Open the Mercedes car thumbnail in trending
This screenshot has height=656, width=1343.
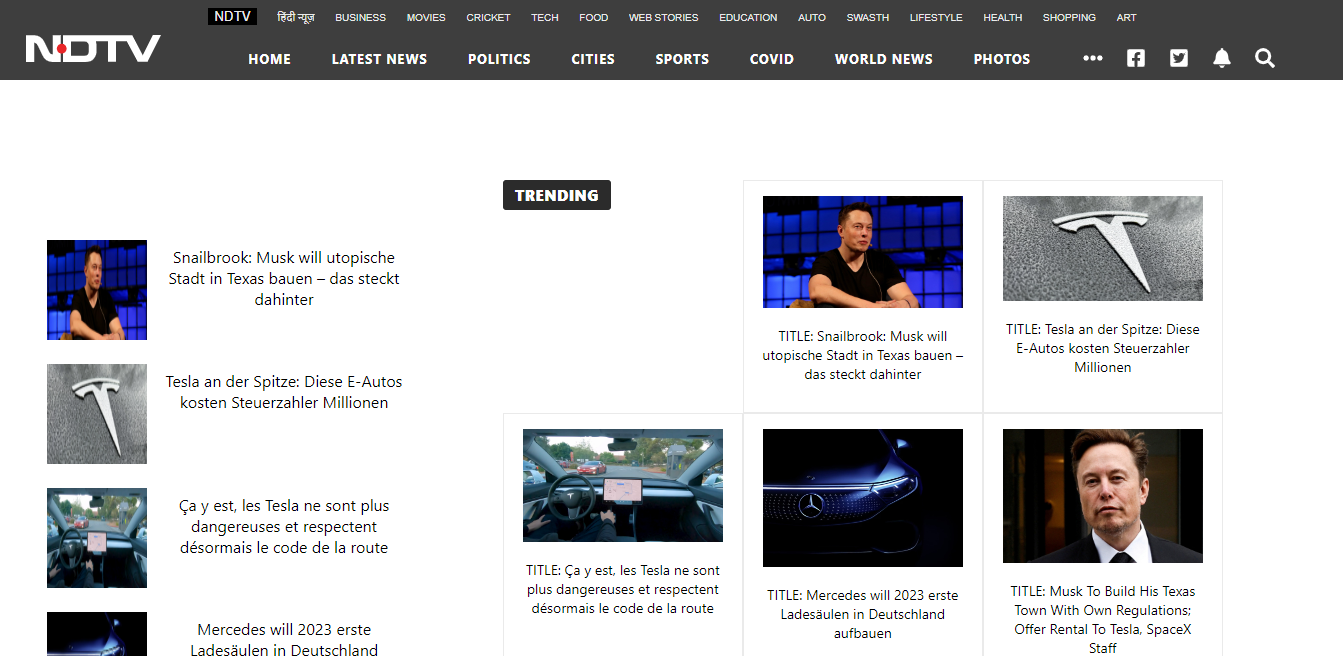click(x=862, y=498)
